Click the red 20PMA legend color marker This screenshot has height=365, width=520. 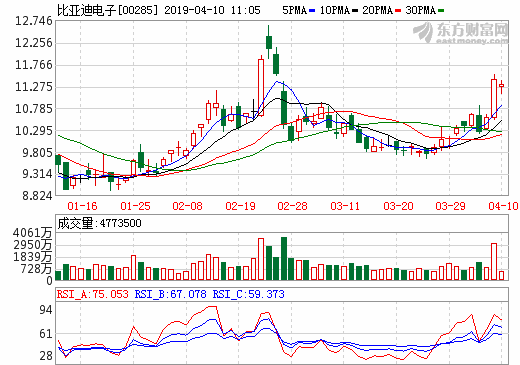[398, 11]
